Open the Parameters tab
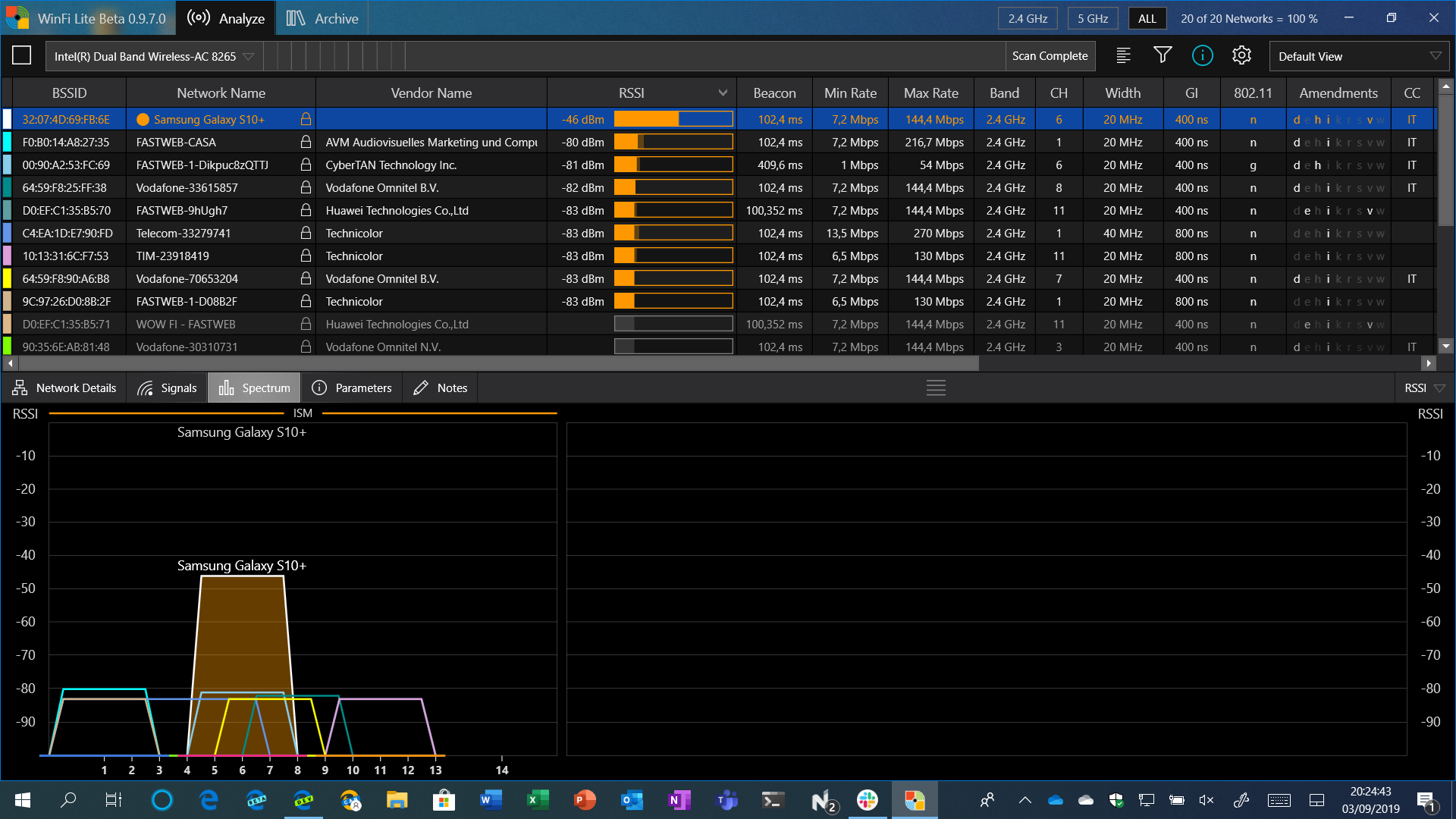1456x819 pixels. pos(352,388)
